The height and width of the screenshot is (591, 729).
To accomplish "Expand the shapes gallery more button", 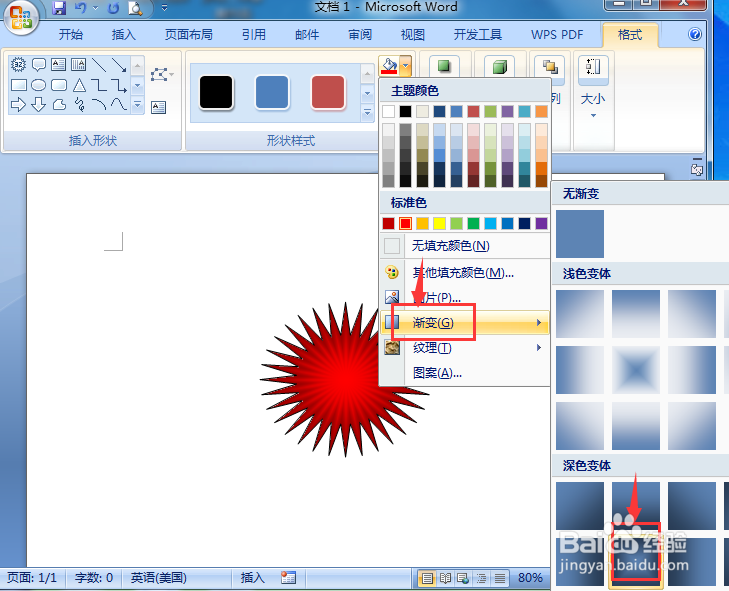I will (138, 105).
